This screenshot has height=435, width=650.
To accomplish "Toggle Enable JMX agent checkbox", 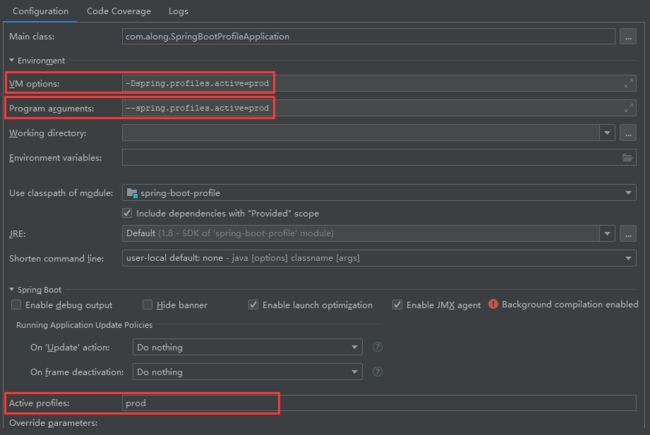I will click(x=397, y=305).
